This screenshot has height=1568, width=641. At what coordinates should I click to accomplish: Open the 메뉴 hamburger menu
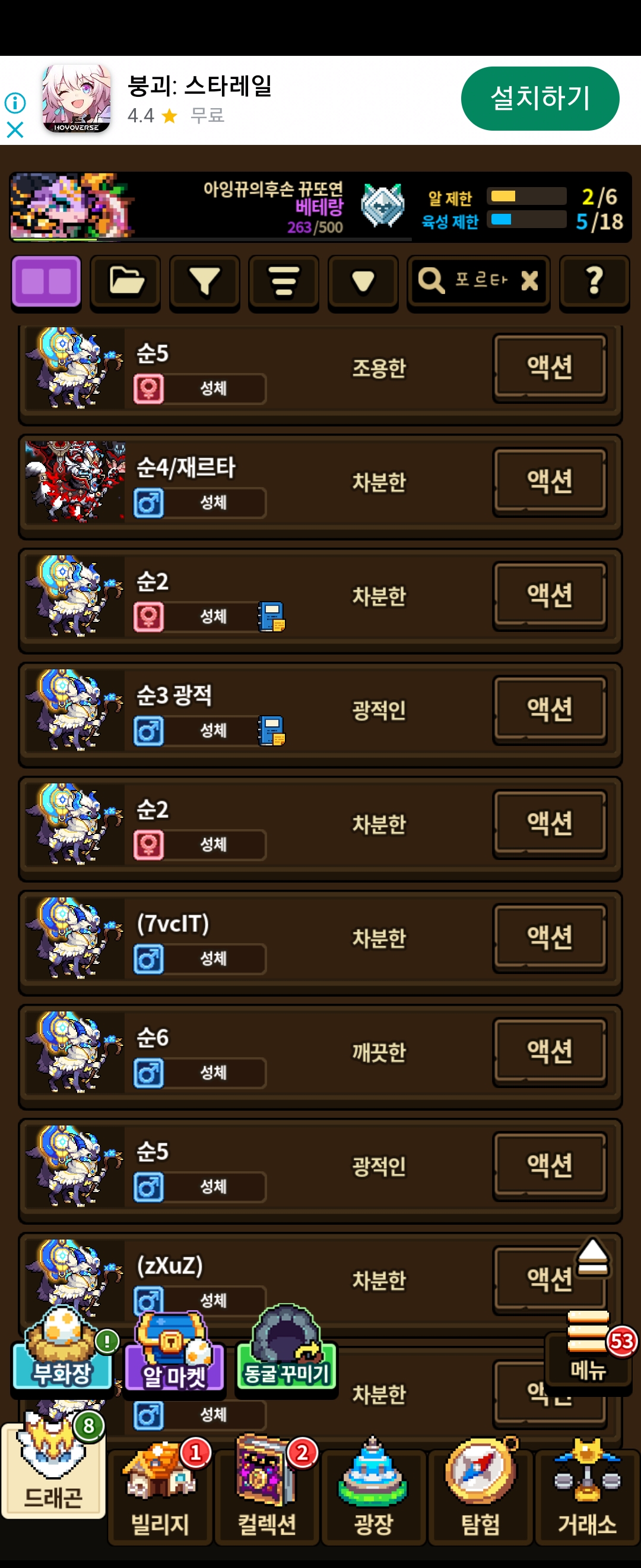click(589, 1347)
